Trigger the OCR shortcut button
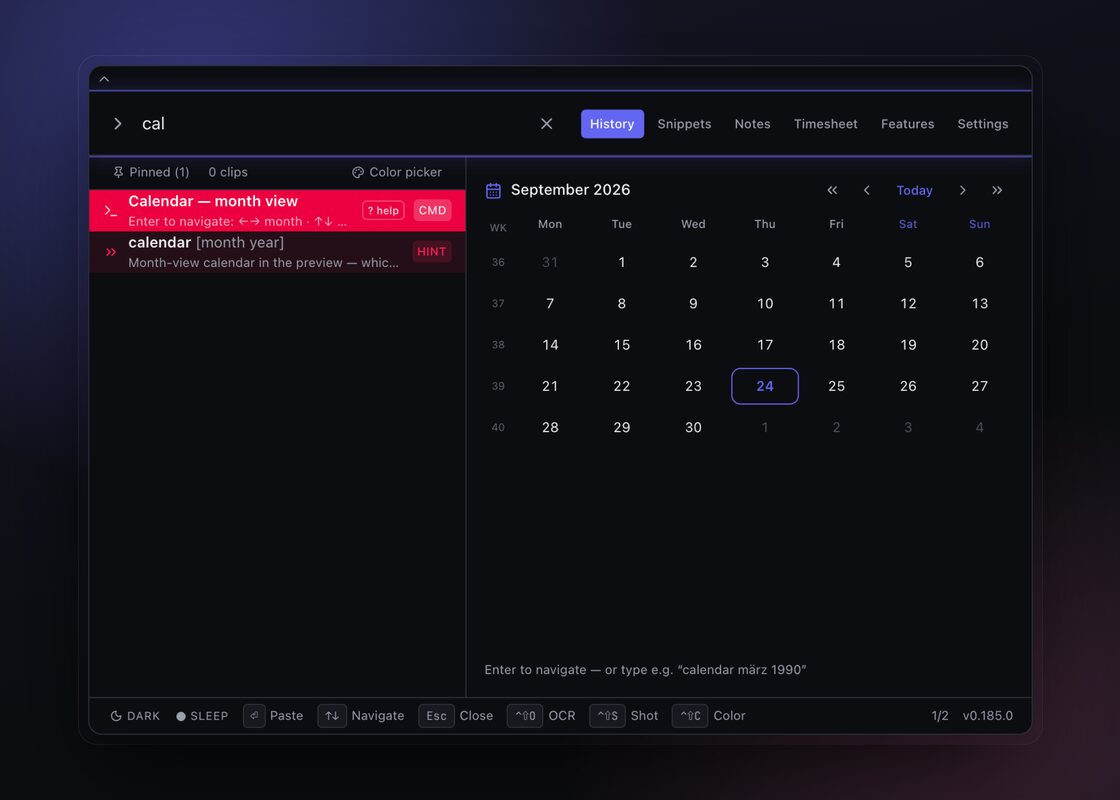The height and width of the screenshot is (800, 1120). (x=541, y=716)
